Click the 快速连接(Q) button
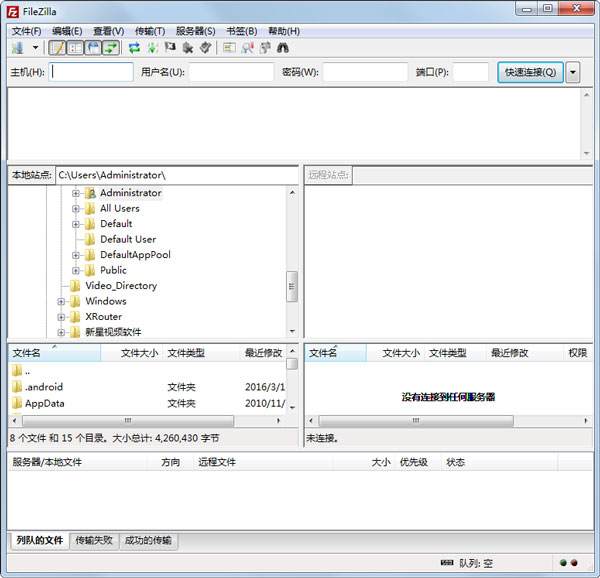600x578 pixels. click(530, 72)
